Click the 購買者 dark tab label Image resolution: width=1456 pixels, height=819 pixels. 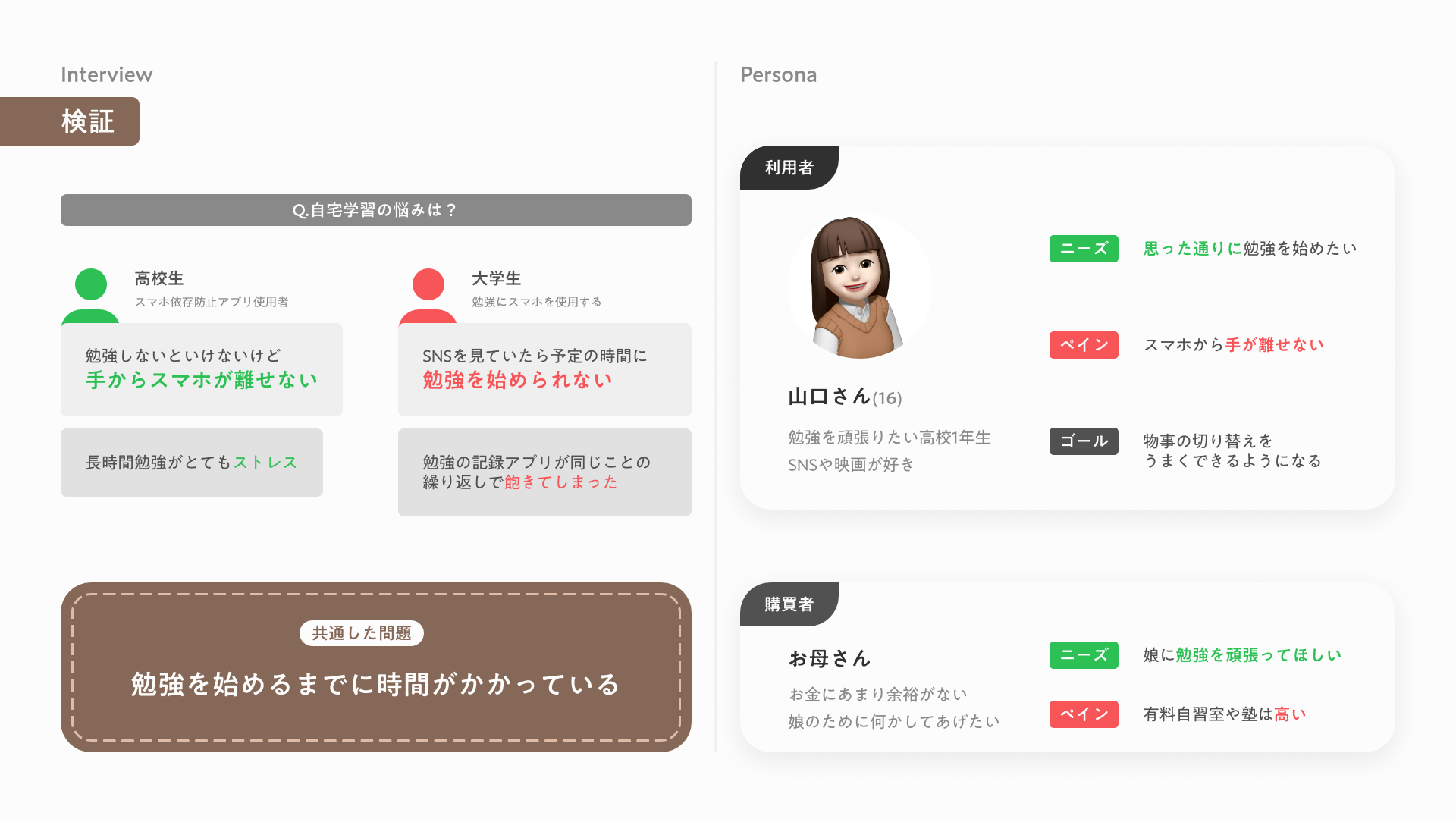click(x=789, y=604)
